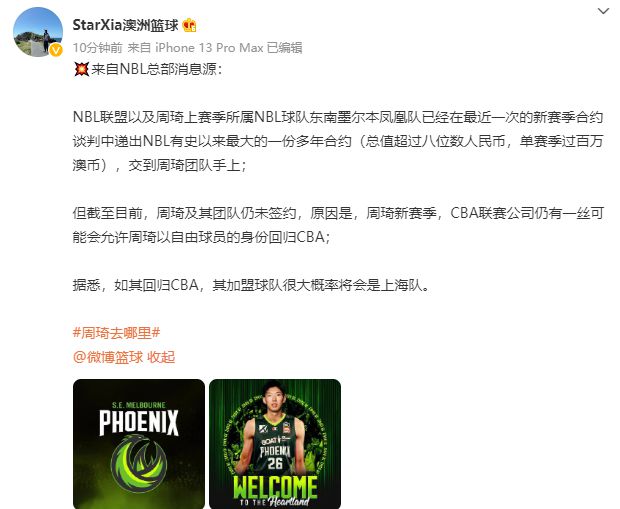Click the 来自NBL总部消息源 headline text
This screenshot has width=620, height=509.
pyautogui.click(x=157, y=69)
